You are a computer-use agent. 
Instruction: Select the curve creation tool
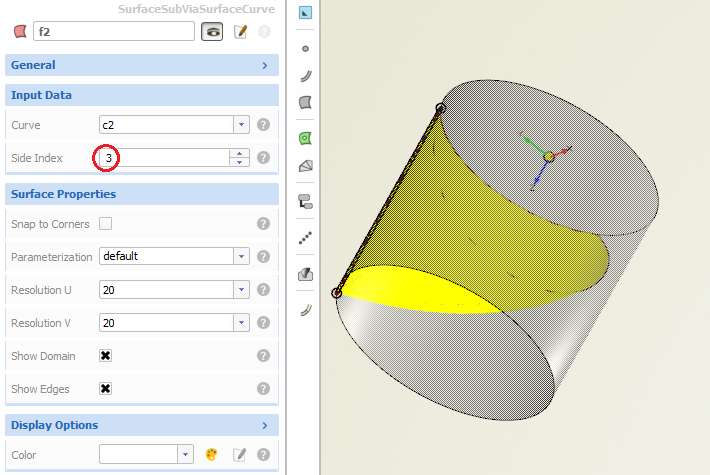coord(306,76)
